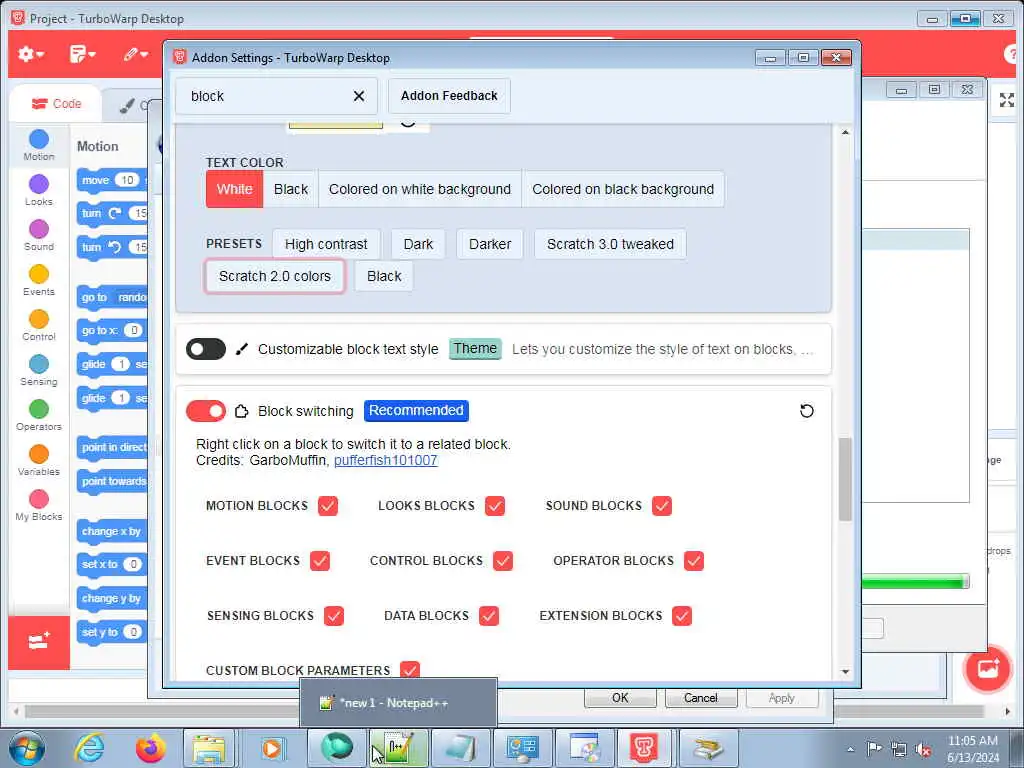Open the File menu dropdown in TurboWarp
Screen dimensions: 1024x768
tap(82, 54)
